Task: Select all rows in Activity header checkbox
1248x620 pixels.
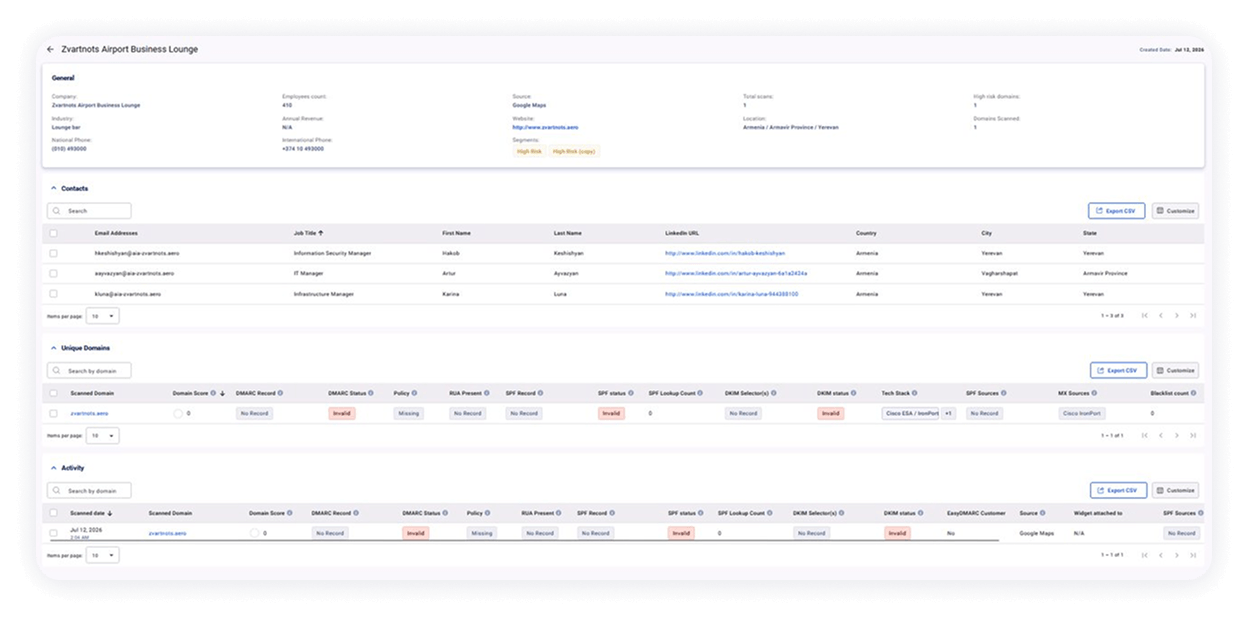Action: 54,513
